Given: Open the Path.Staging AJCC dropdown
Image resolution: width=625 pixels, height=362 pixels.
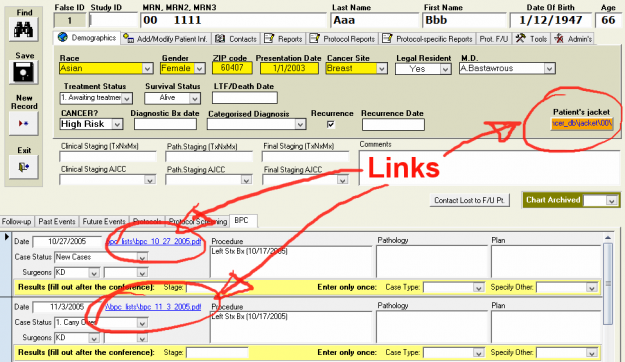Looking at the screenshot, I should (x=246, y=180).
